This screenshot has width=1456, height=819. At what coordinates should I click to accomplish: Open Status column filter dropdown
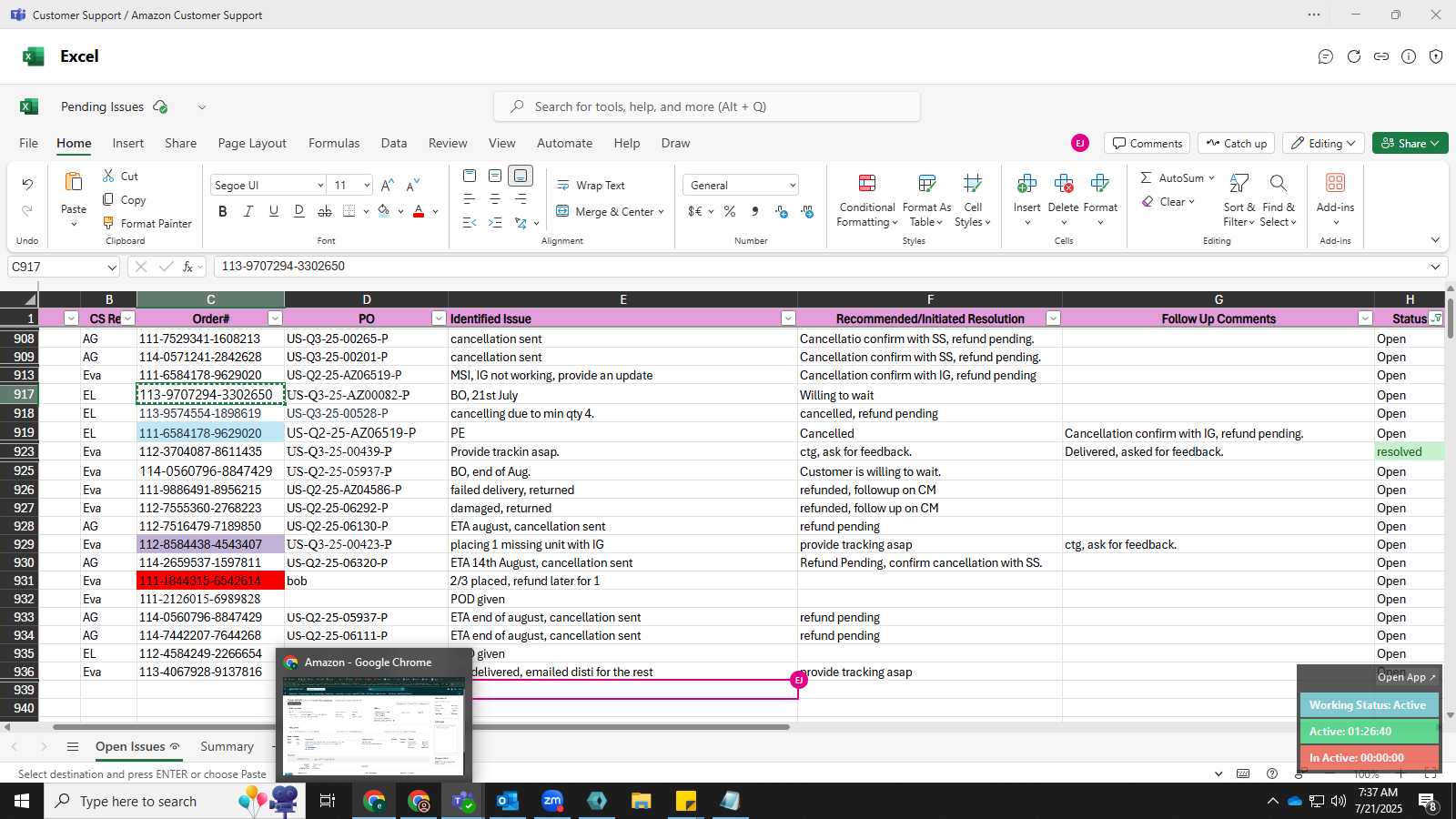tap(1436, 318)
